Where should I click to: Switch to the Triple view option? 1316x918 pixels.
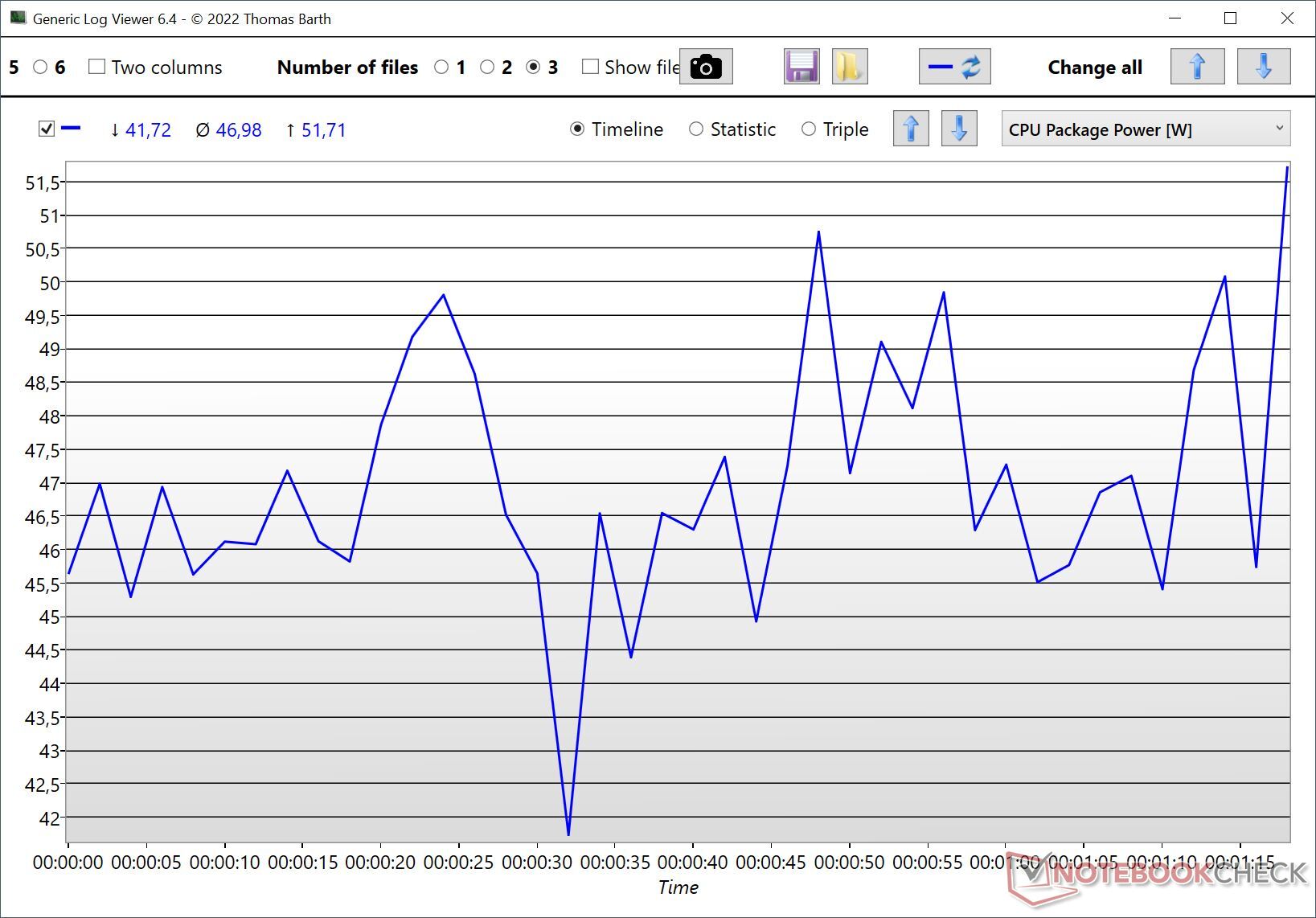point(809,129)
